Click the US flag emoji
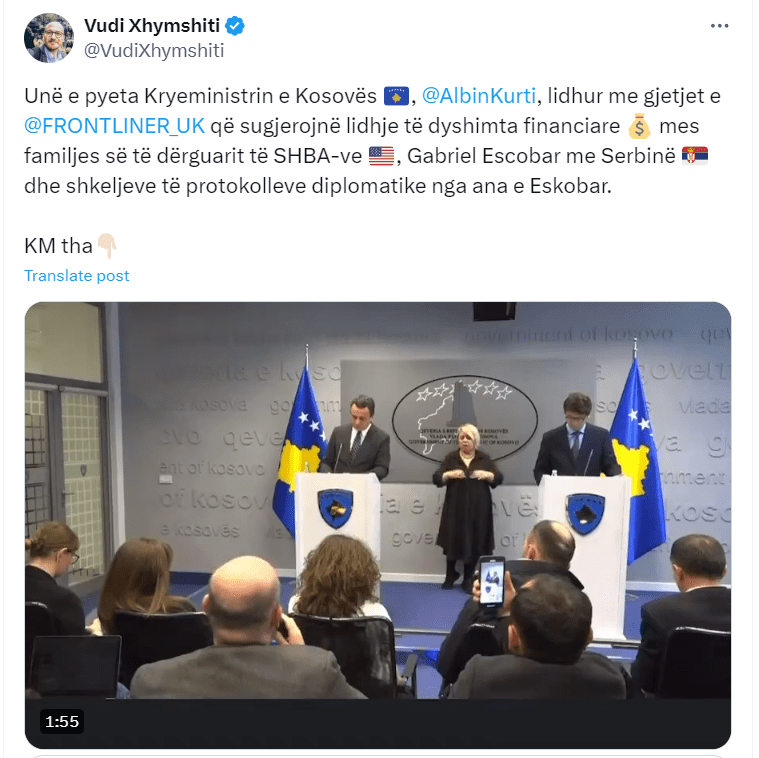The image size is (759, 758). click(x=381, y=156)
